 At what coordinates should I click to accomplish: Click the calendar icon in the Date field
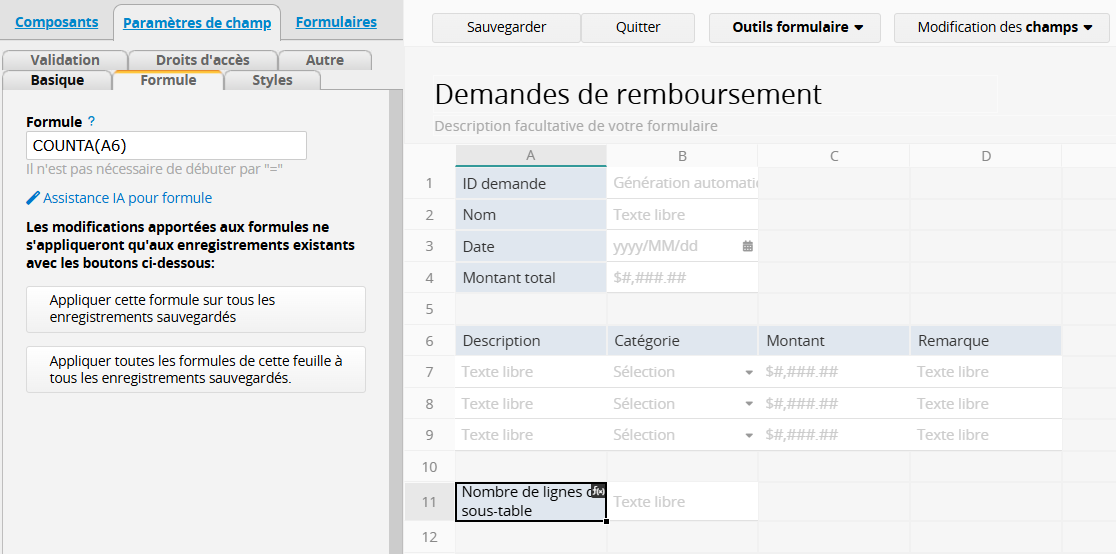747,246
